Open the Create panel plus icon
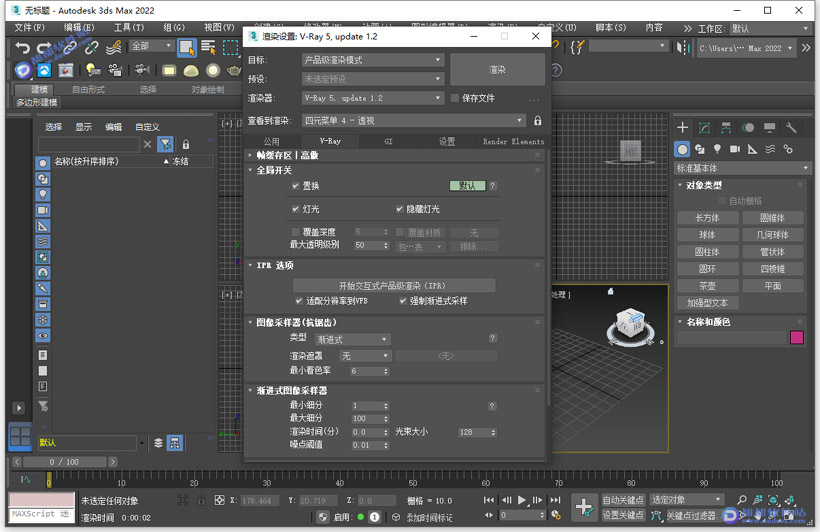Viewport: 820px width, 532px height. pyautogui.click(x=682, y=128)
